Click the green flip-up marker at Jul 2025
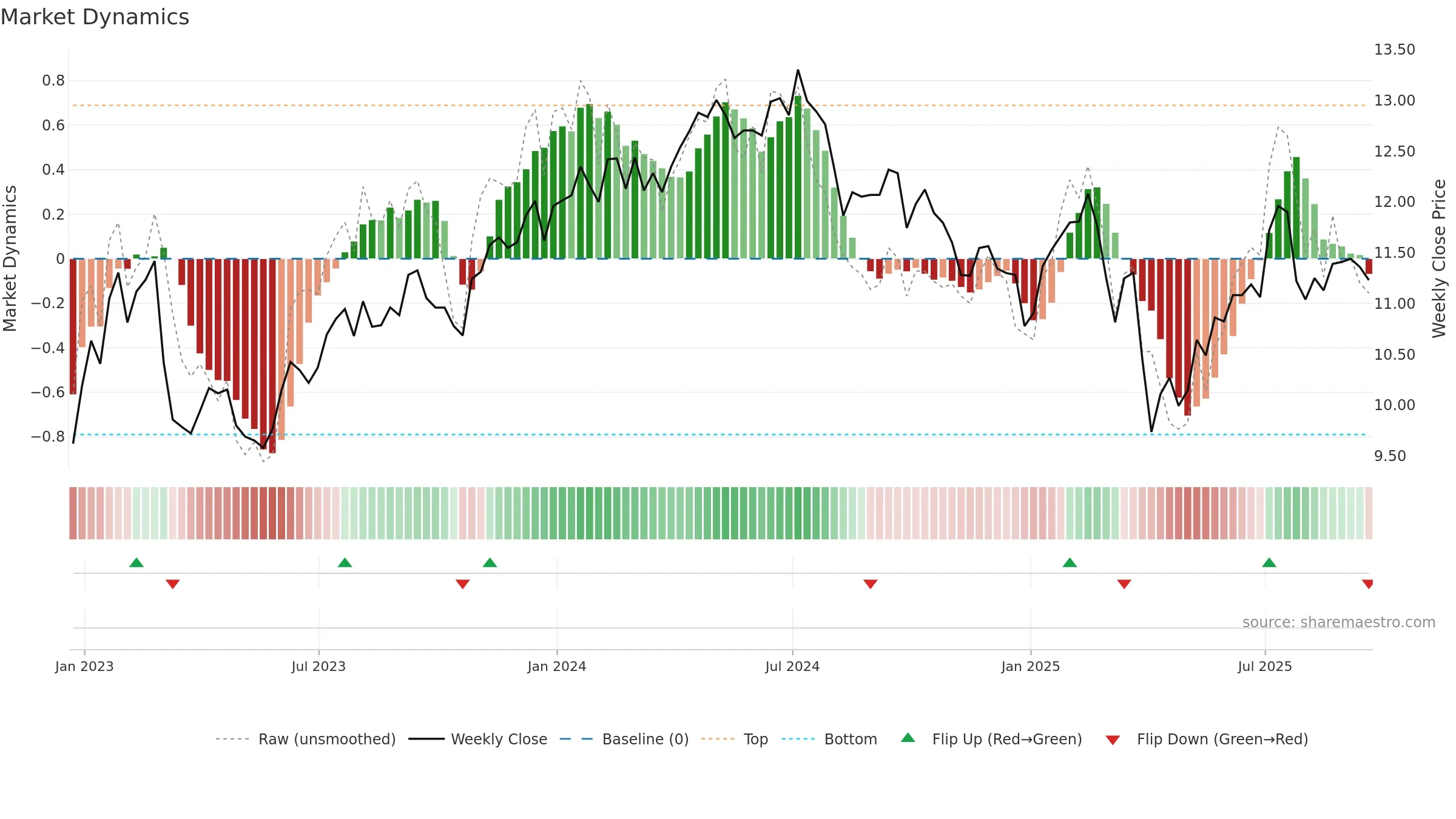 (x=1269, y=562)
